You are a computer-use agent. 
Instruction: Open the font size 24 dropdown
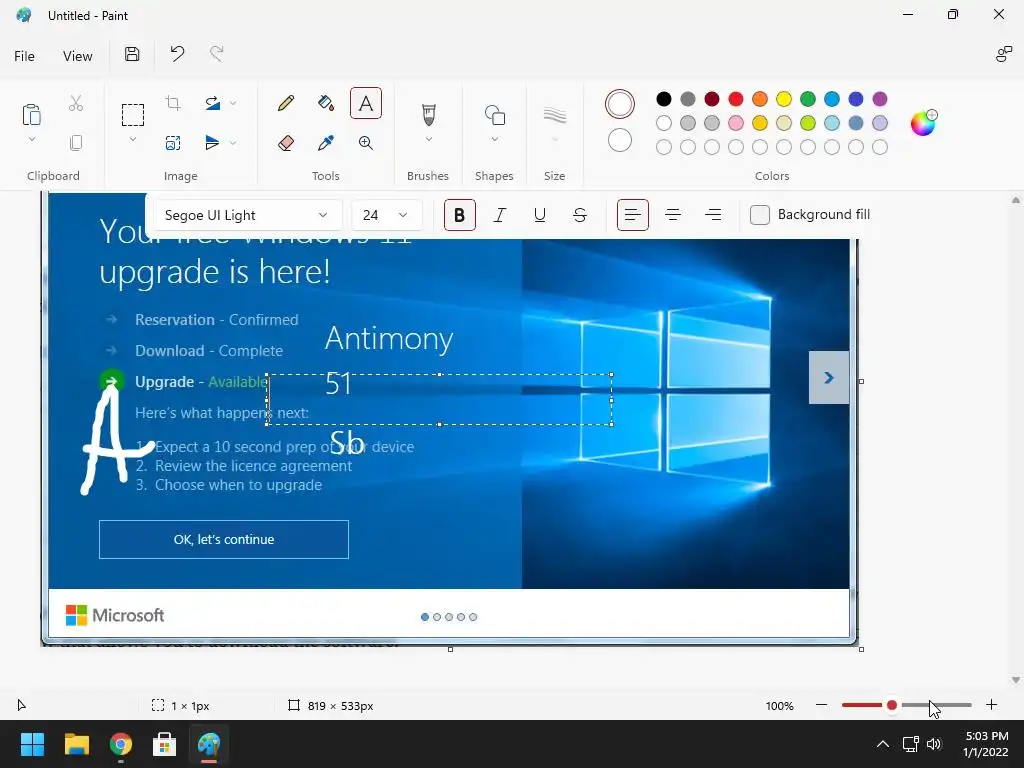386,215
